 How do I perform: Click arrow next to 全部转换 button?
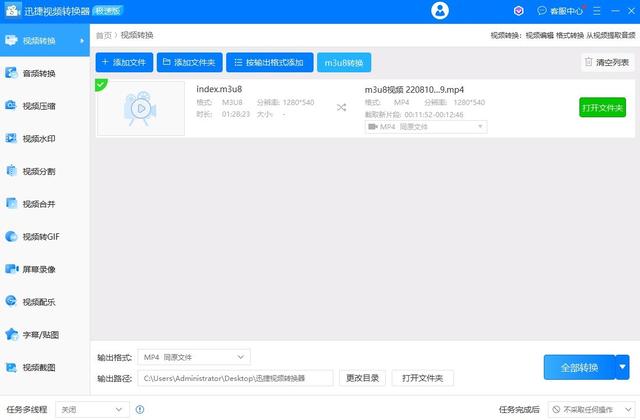point(622,367)
